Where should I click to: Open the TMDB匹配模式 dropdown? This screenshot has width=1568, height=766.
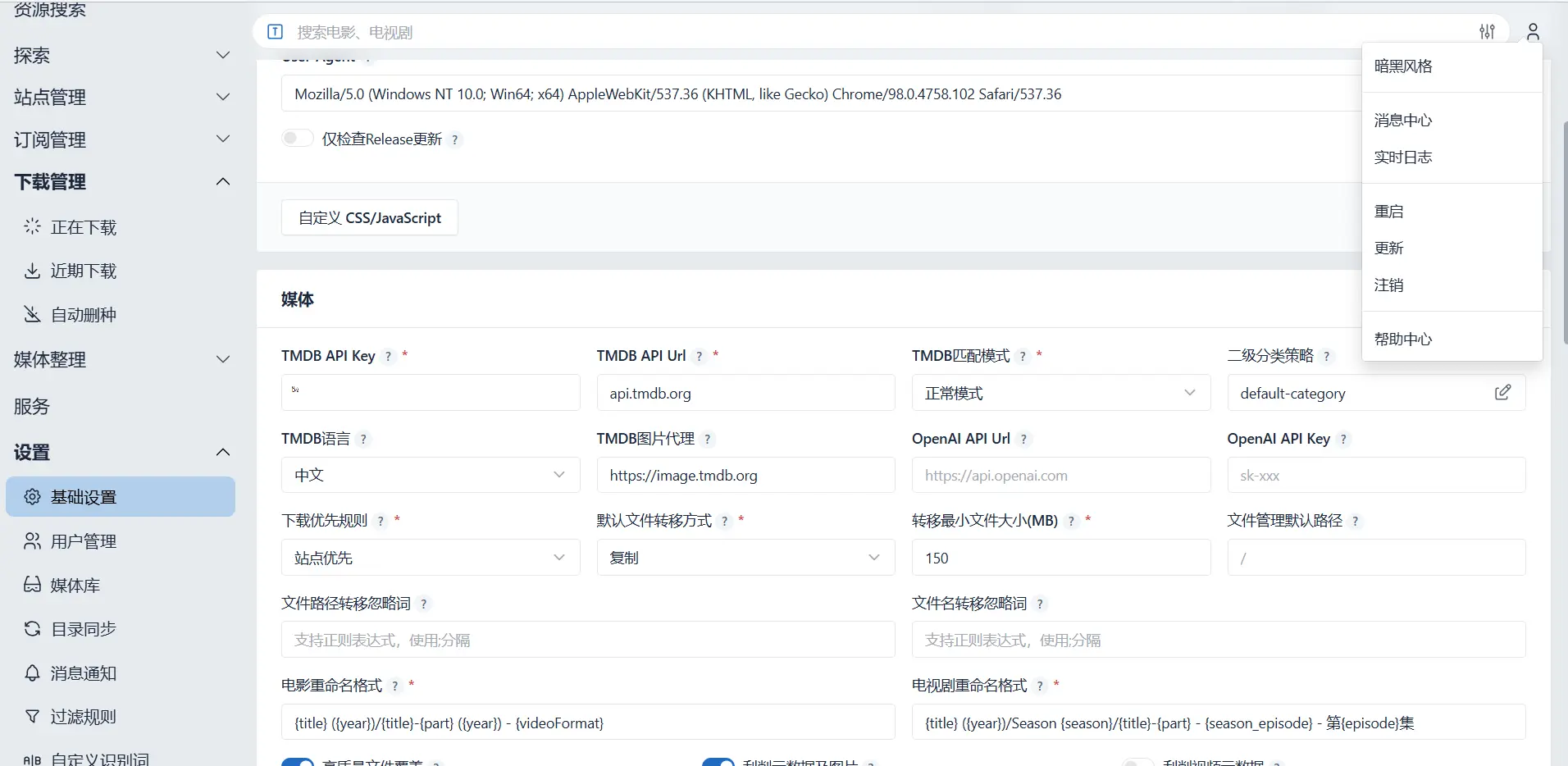1061,393
